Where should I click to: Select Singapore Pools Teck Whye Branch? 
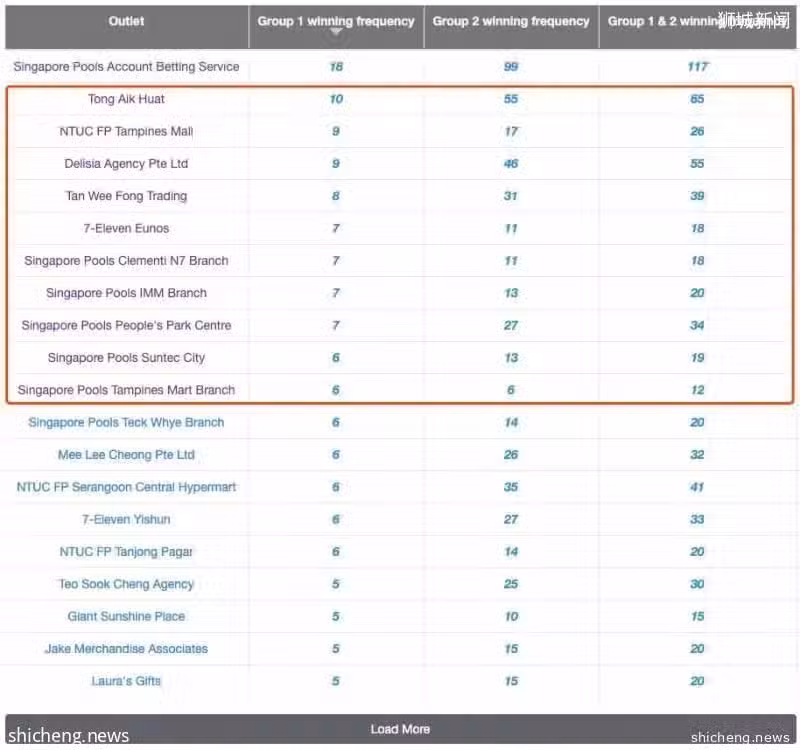[x=127, y=422]
